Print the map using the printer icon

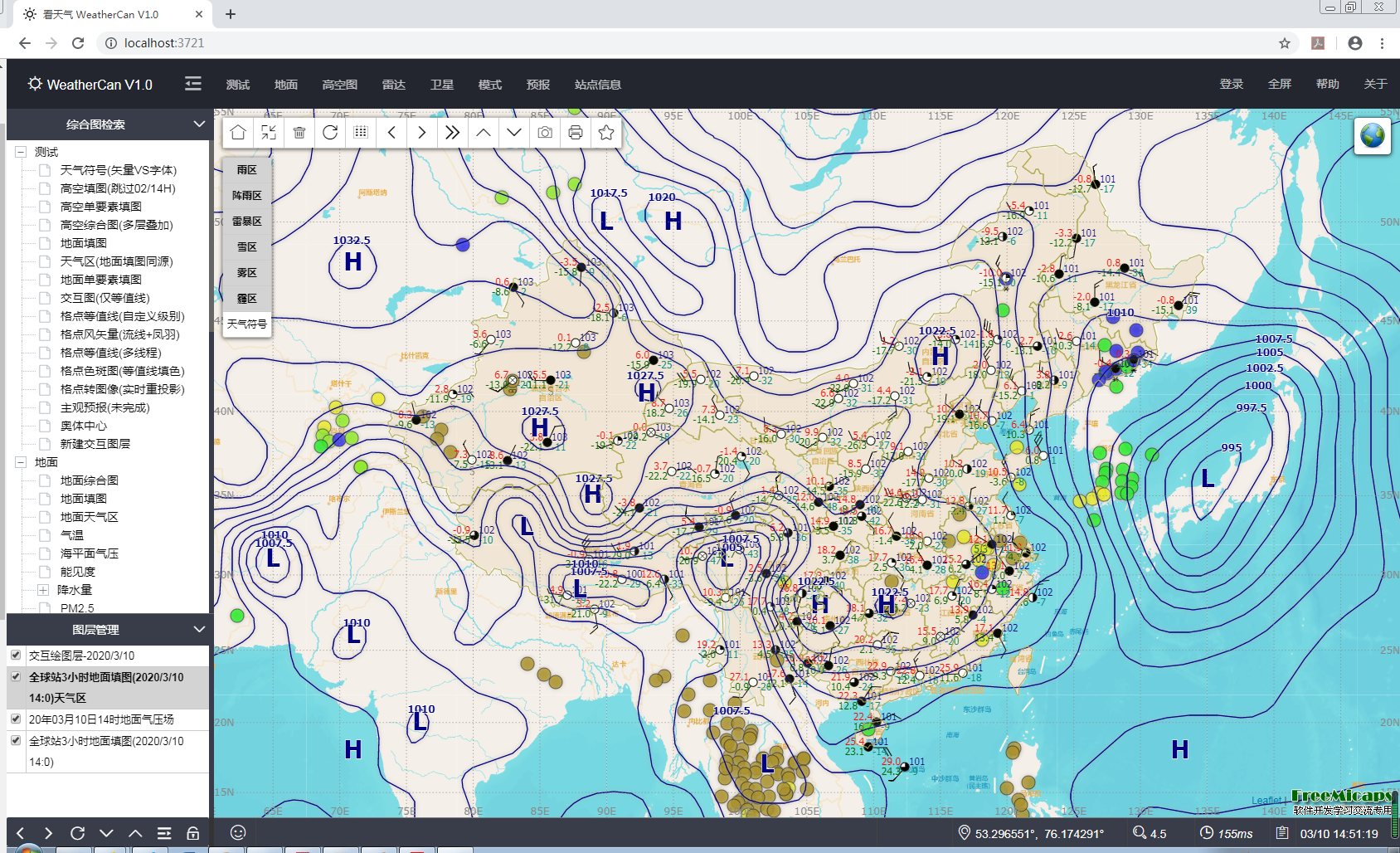tap(575, 132)
